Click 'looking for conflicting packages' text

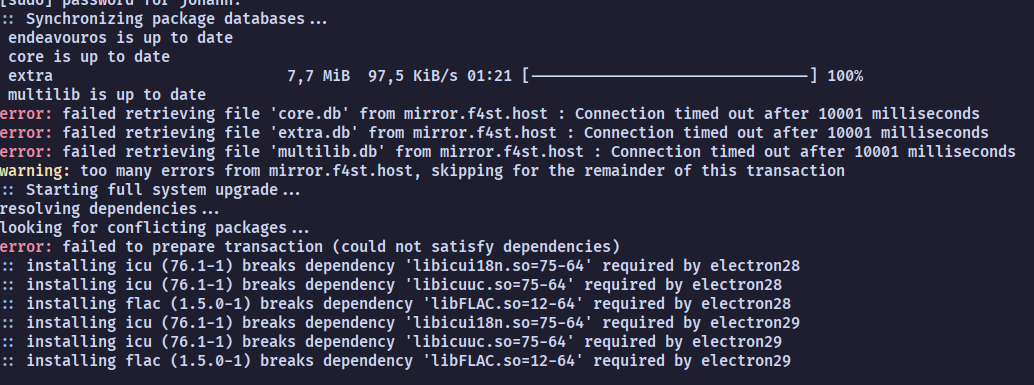[154, 229]
